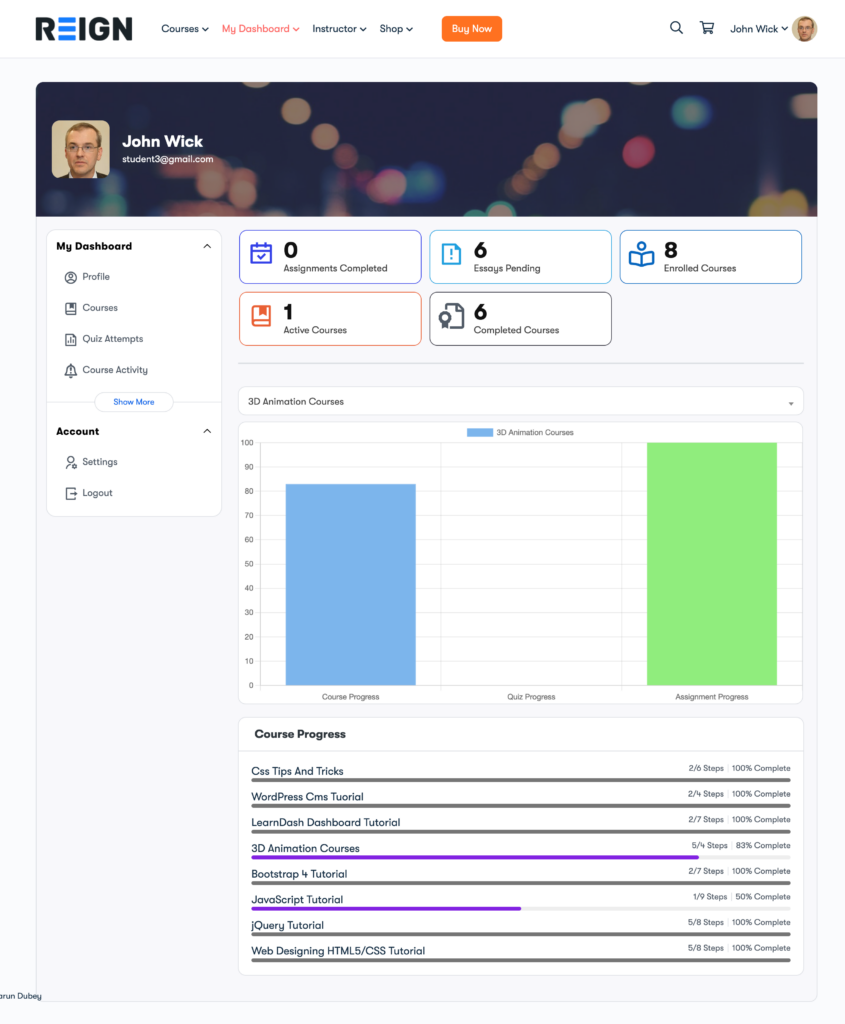Click the Show More link in the sidebar
The height and width of the screenshot is (1024, 845).
(x=133, y=401)
